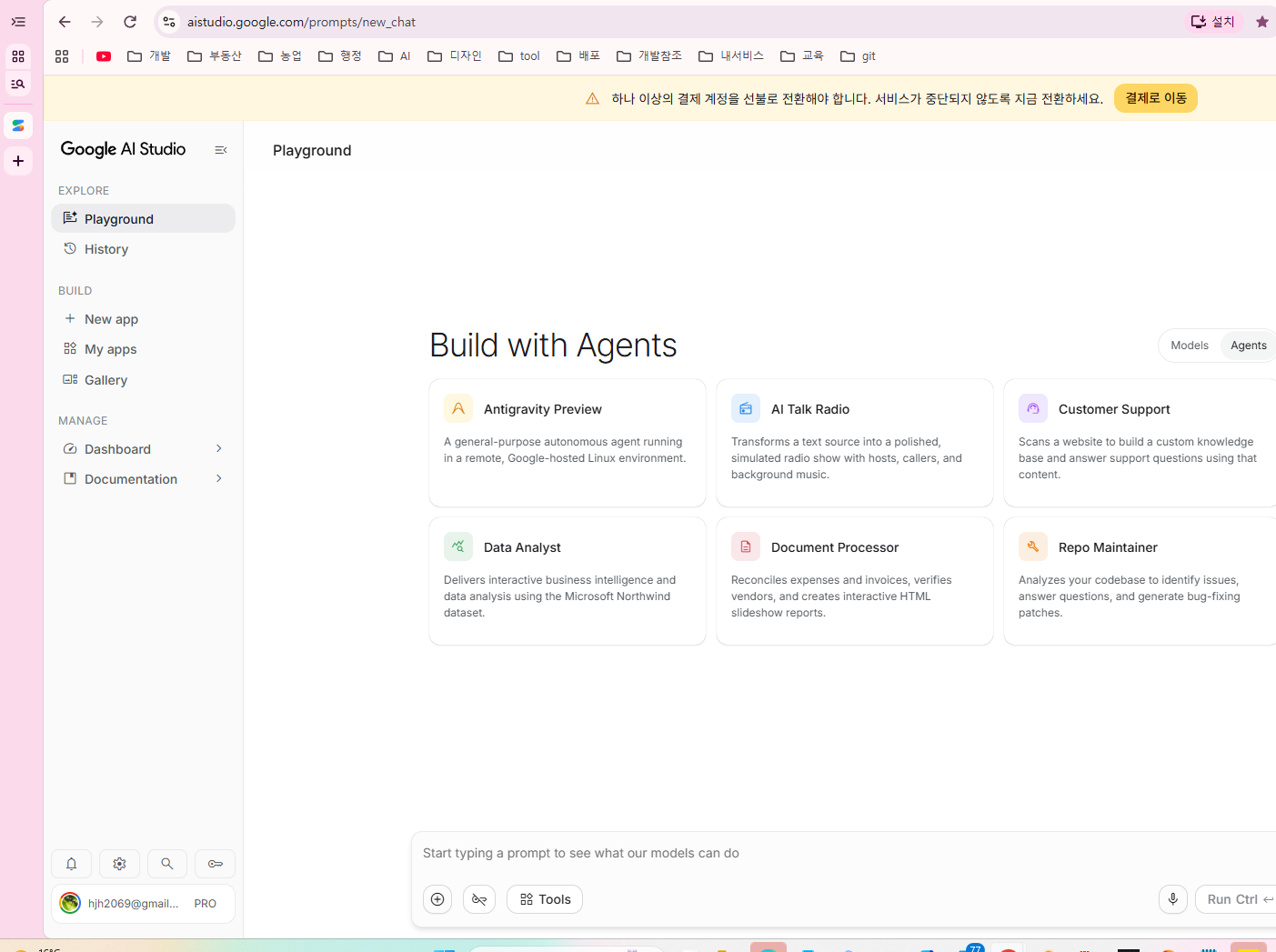Toggle the link-off icon beside Tools
Image resolution: width=1276 pixels, height=952 pixels.
point(479,899)
